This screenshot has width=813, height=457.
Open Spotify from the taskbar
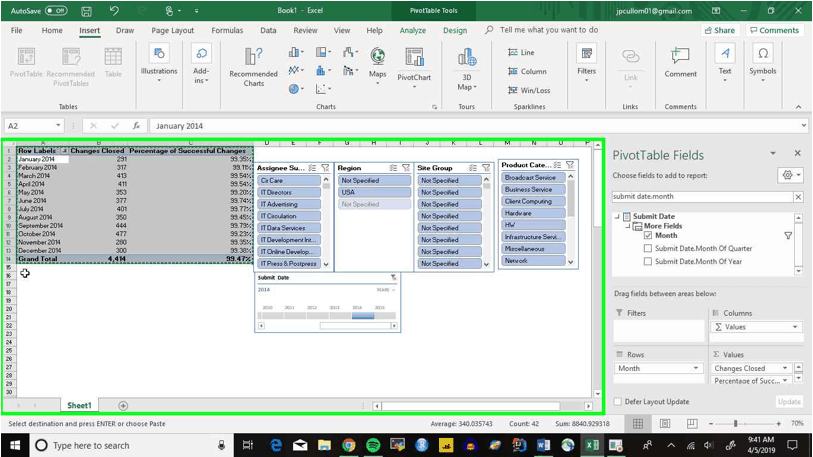(x=373, y=445)
